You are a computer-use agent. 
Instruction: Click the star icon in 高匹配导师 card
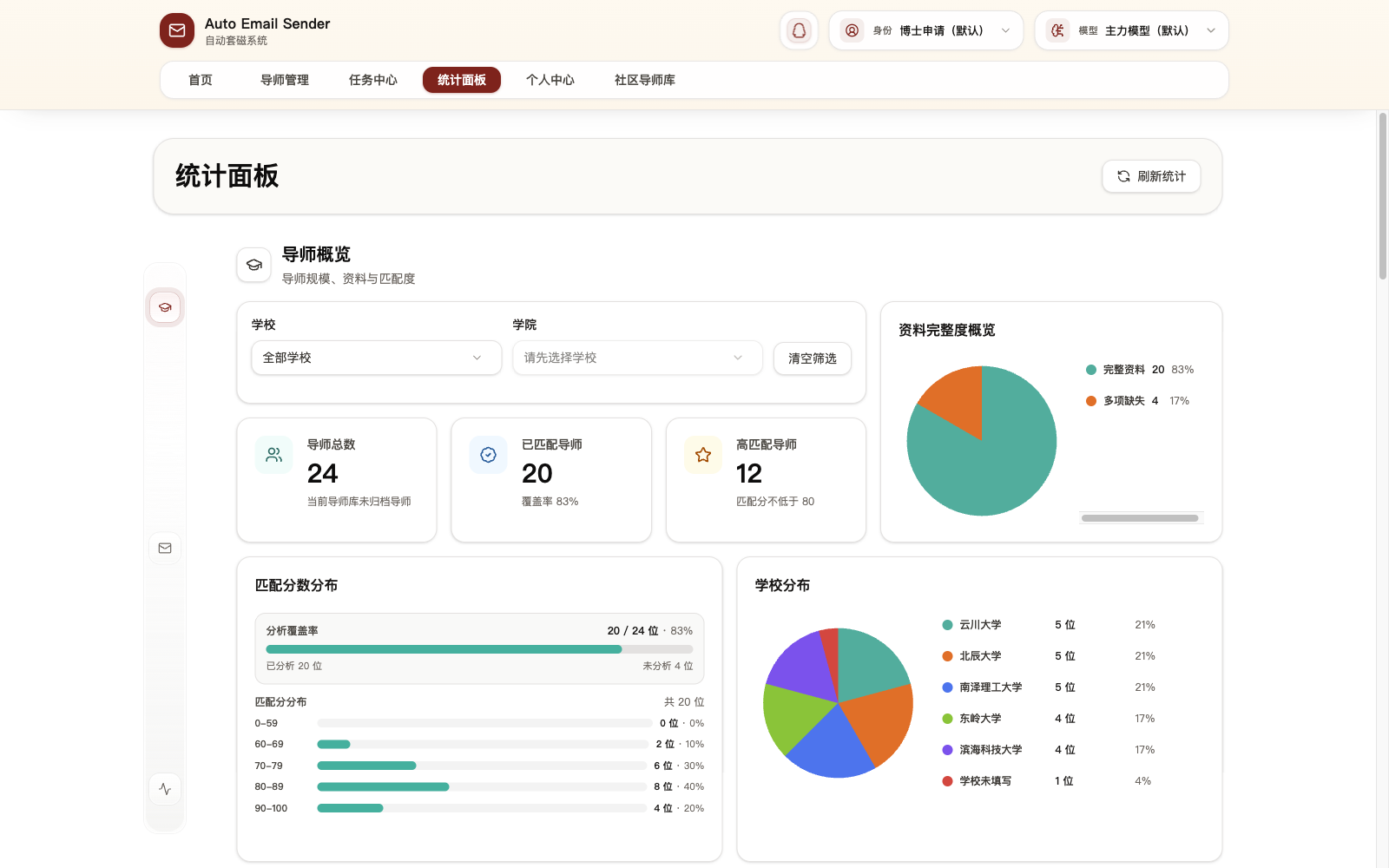[703, 455]
